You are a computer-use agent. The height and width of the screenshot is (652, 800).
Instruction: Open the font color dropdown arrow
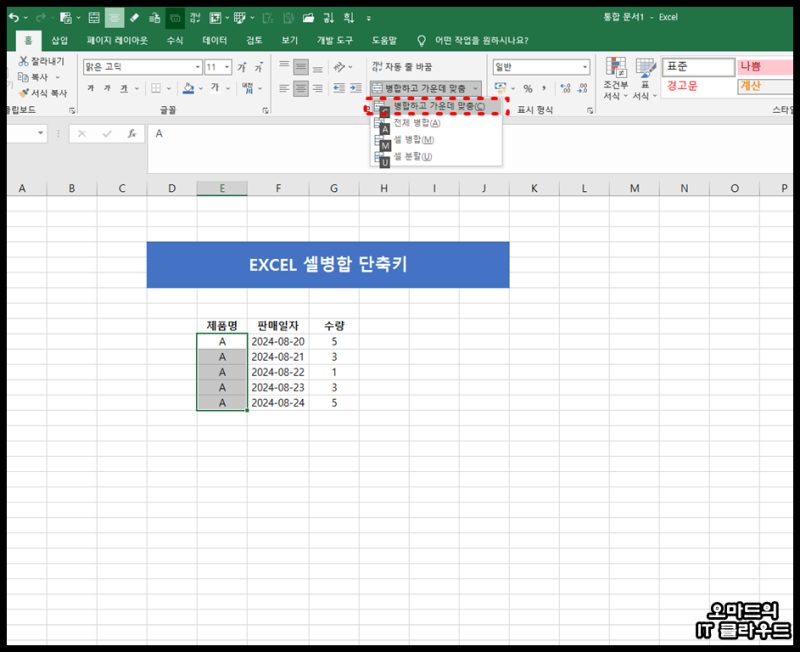click(x=228, y=89)
